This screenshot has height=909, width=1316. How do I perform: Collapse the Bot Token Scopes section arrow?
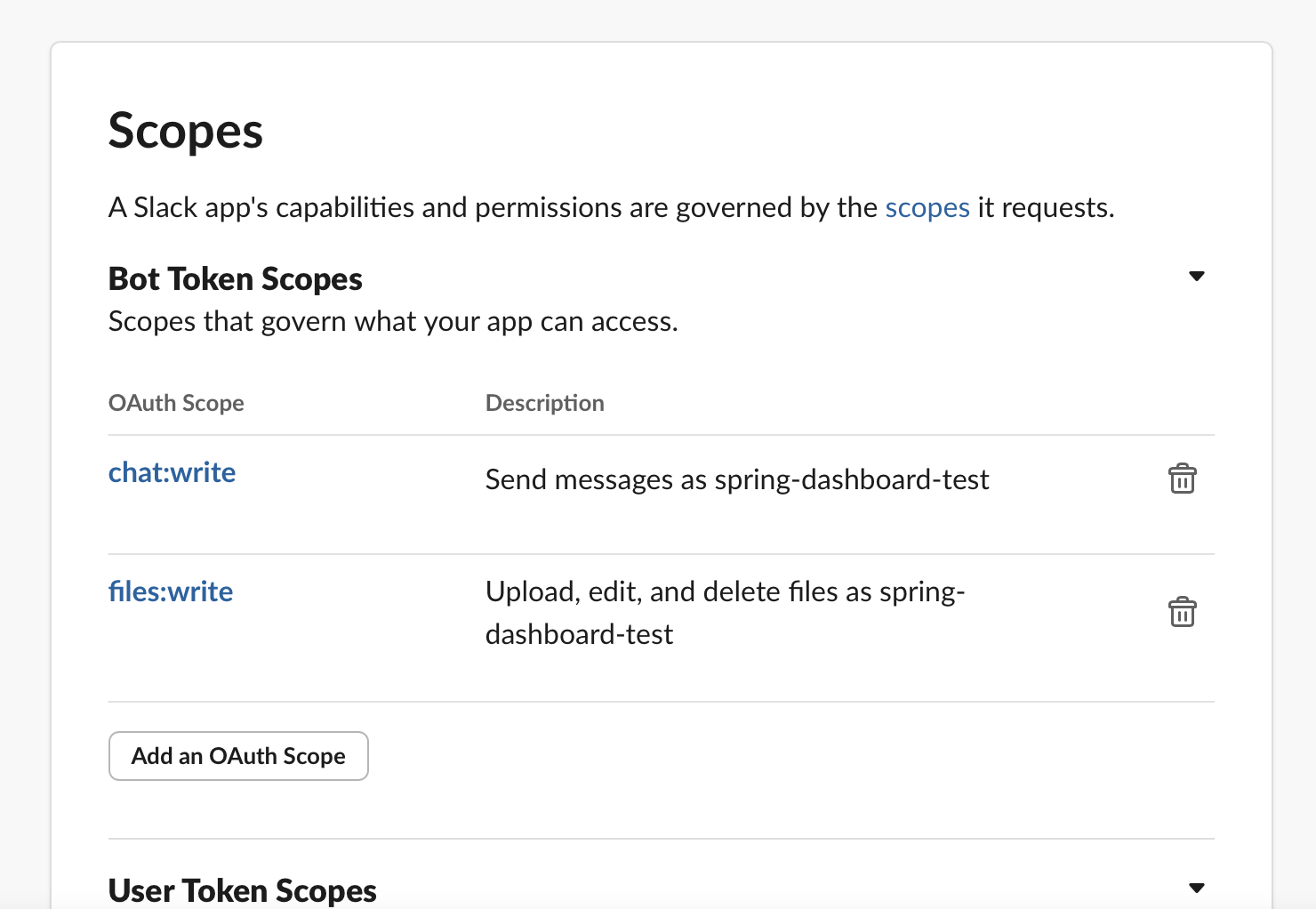pyautogui.click(x=1197, y=277)
